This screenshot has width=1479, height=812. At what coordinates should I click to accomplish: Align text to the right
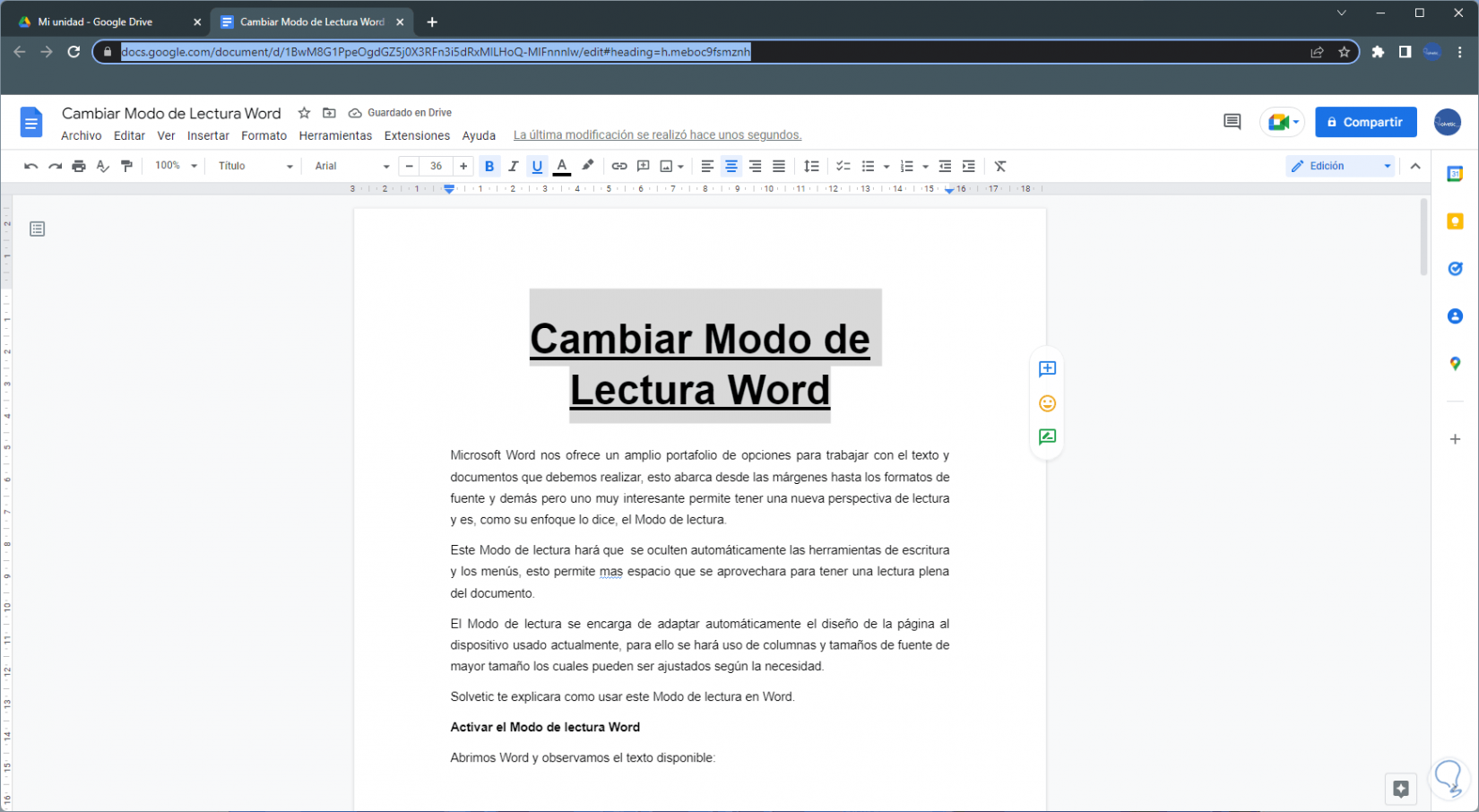(x=755, y=166)
